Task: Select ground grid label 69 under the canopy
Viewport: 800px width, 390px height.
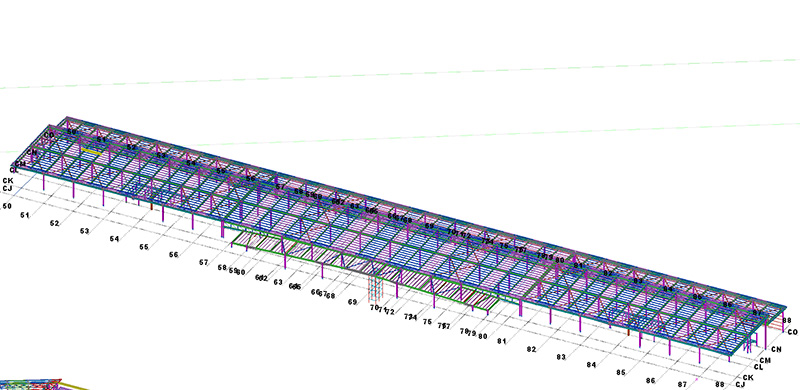Action: coord(353,302)
